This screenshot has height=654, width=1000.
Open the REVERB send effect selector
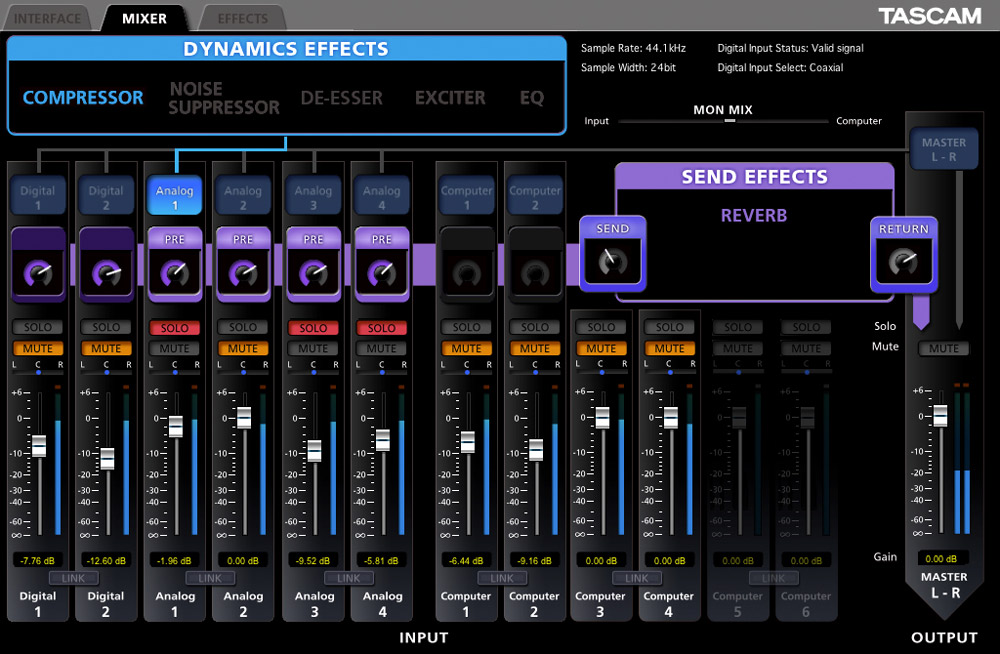pos(753,215)
